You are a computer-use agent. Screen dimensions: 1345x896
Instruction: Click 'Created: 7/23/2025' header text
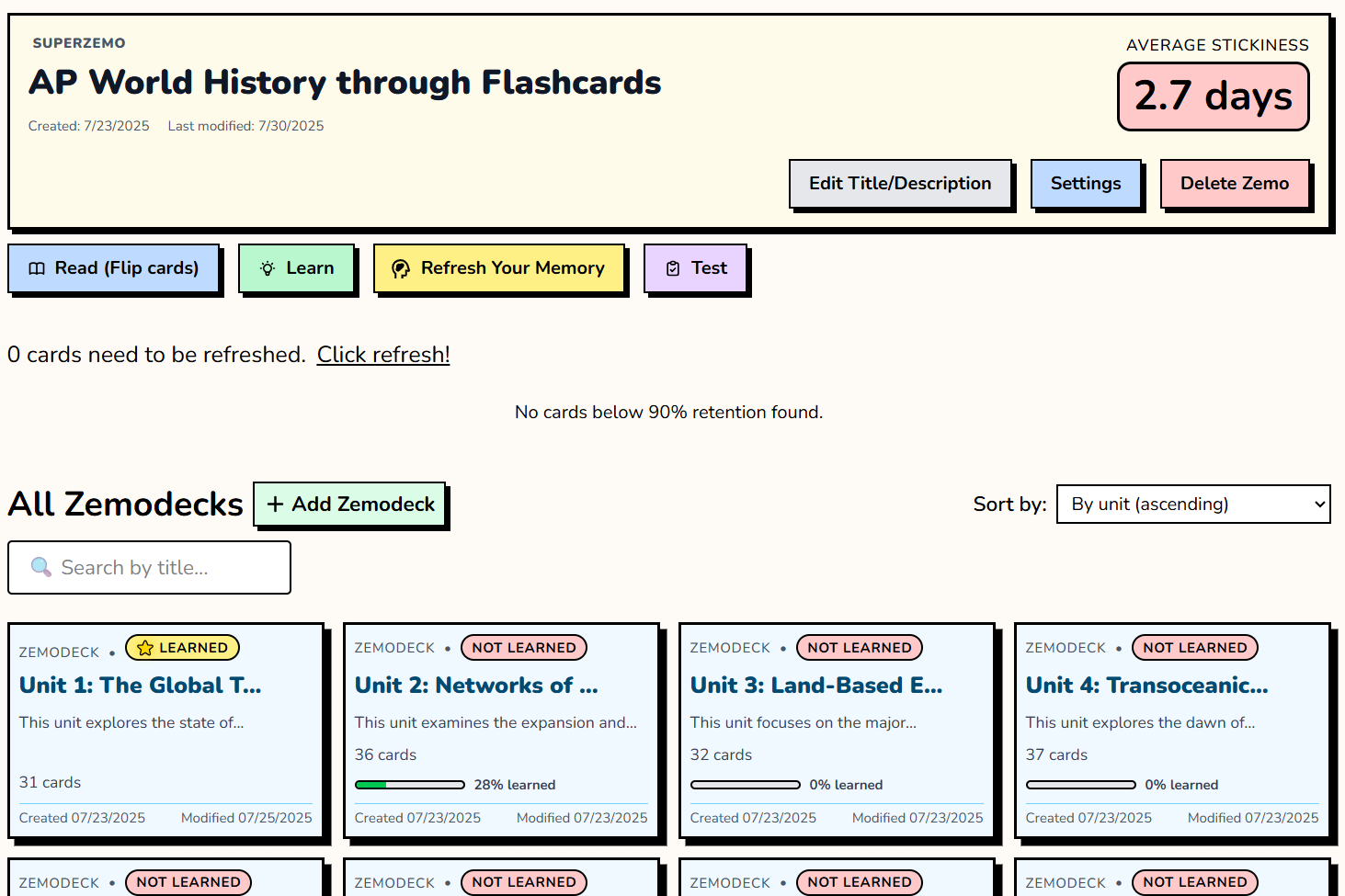click(x=89, y=126)
